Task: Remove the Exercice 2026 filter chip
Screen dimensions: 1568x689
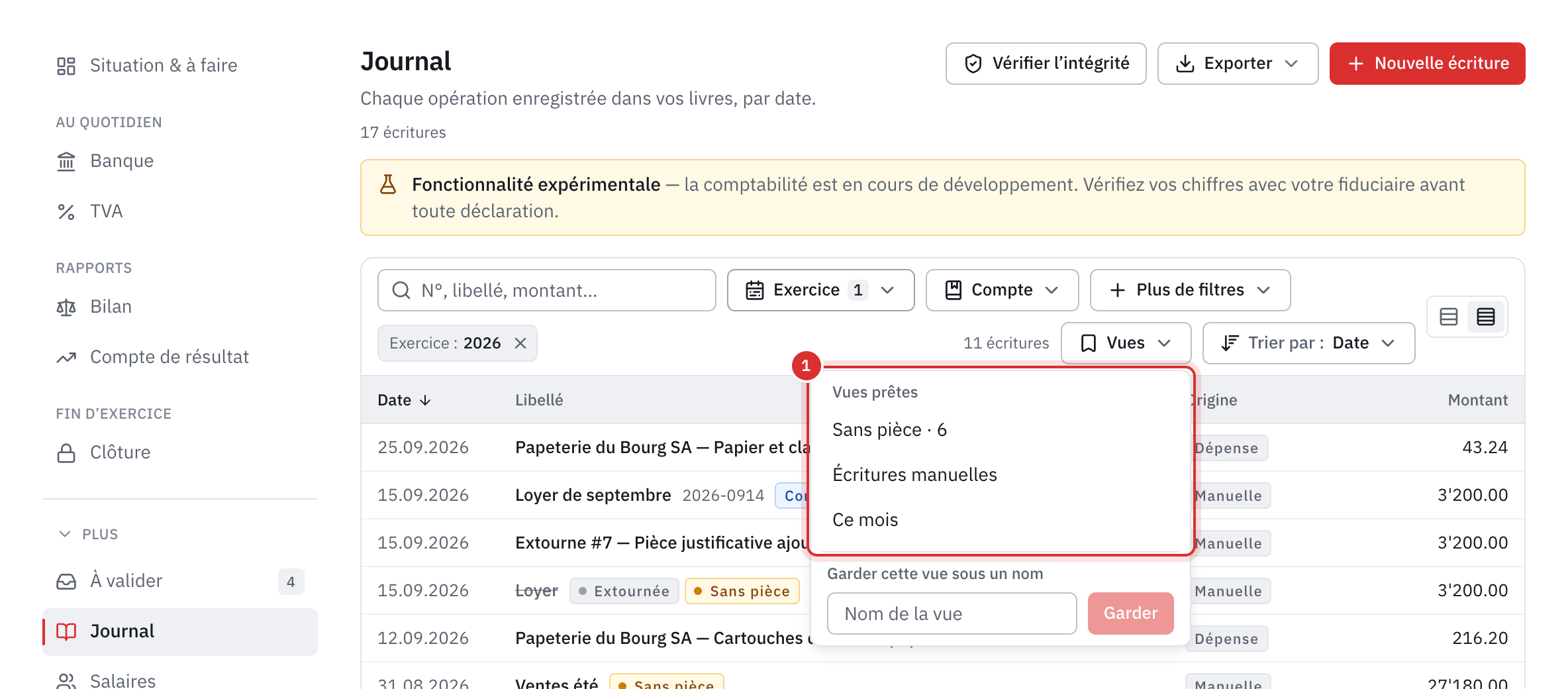Action: tap(520, 343)
